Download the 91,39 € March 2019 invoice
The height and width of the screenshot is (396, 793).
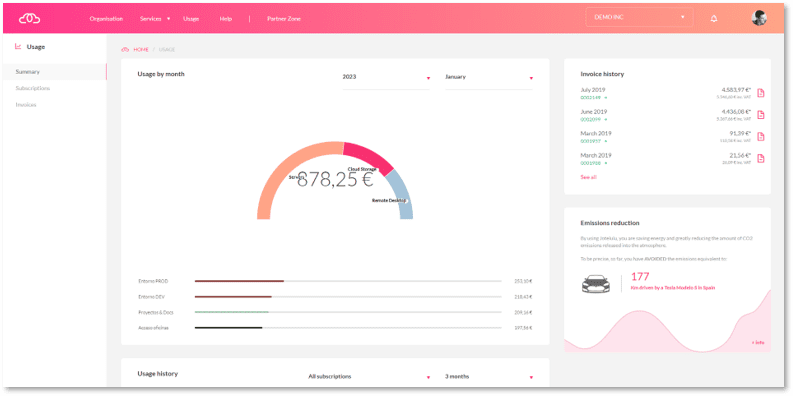coord(761,137)
